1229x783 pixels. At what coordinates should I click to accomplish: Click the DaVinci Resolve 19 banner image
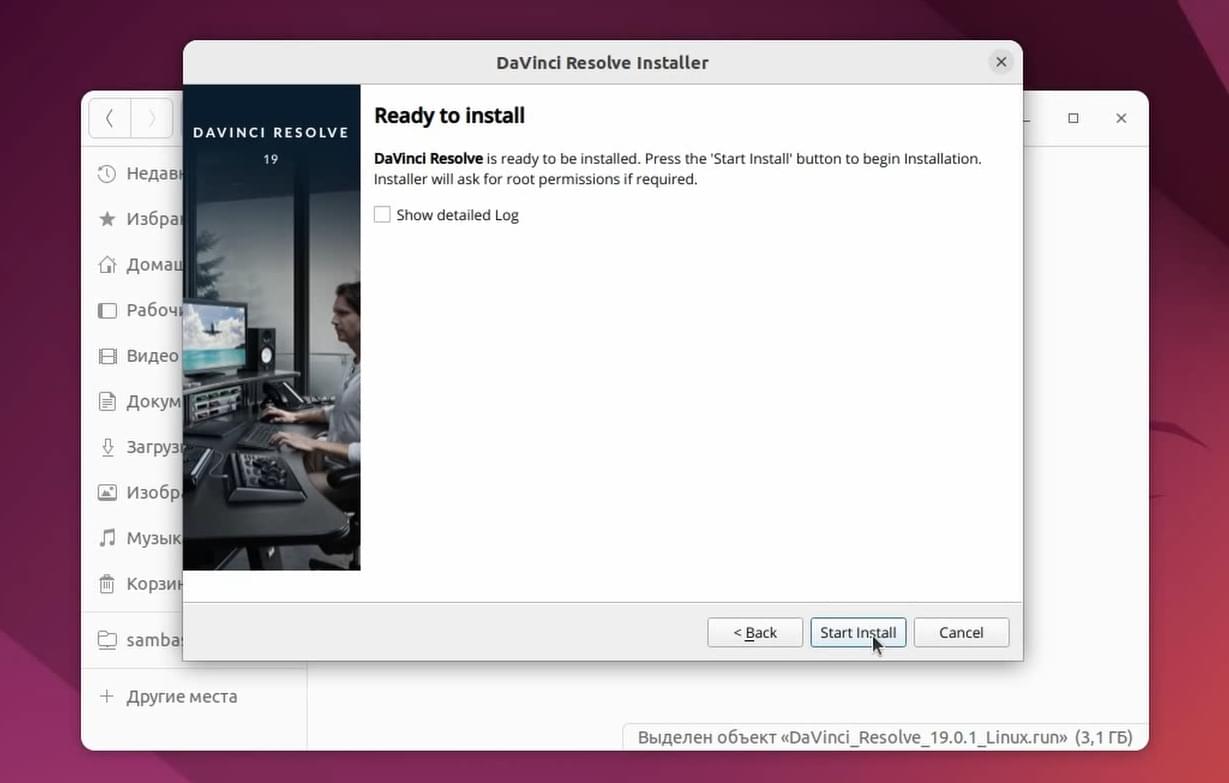[x=271, y=328]
